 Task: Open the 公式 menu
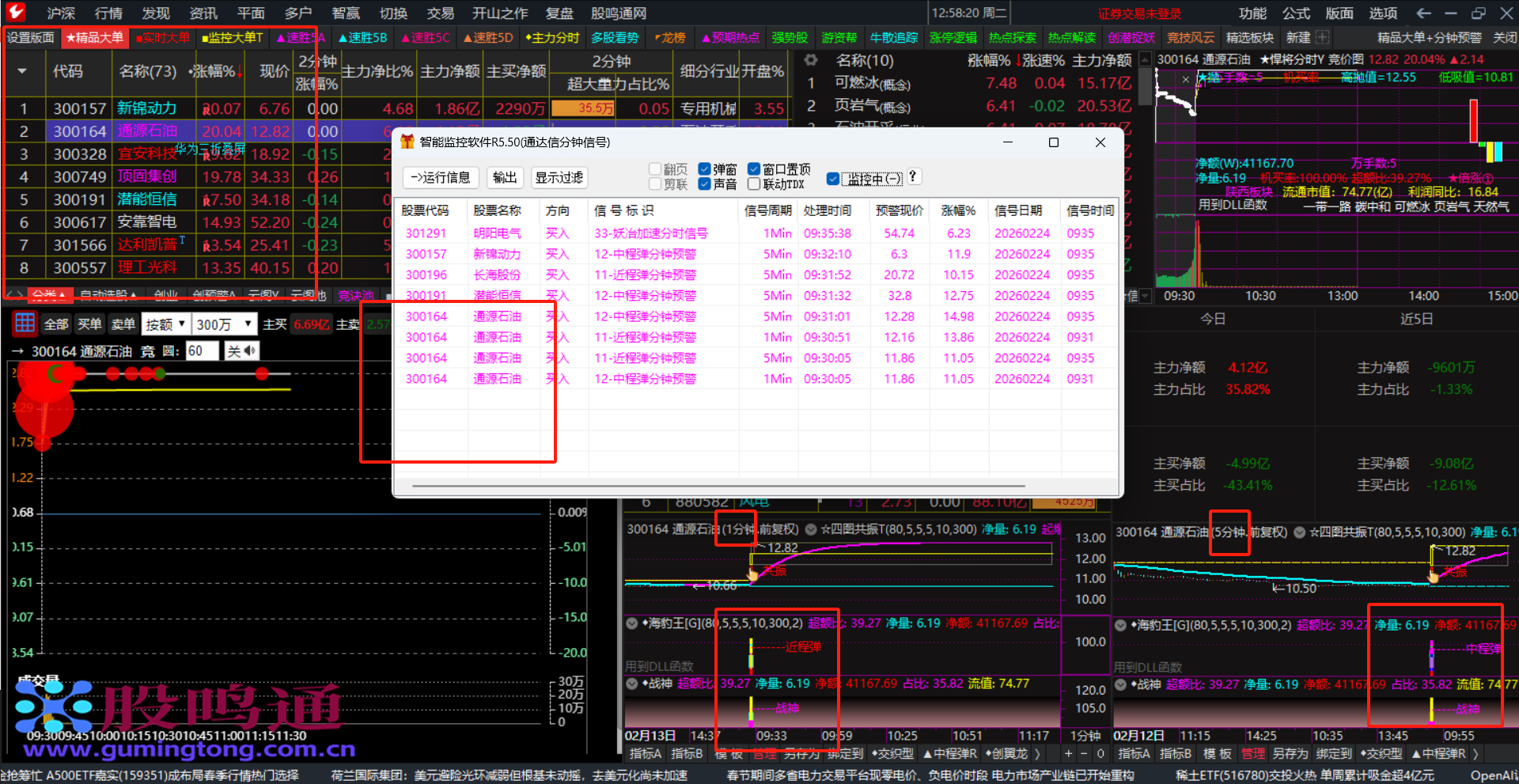coord(1296,13)
